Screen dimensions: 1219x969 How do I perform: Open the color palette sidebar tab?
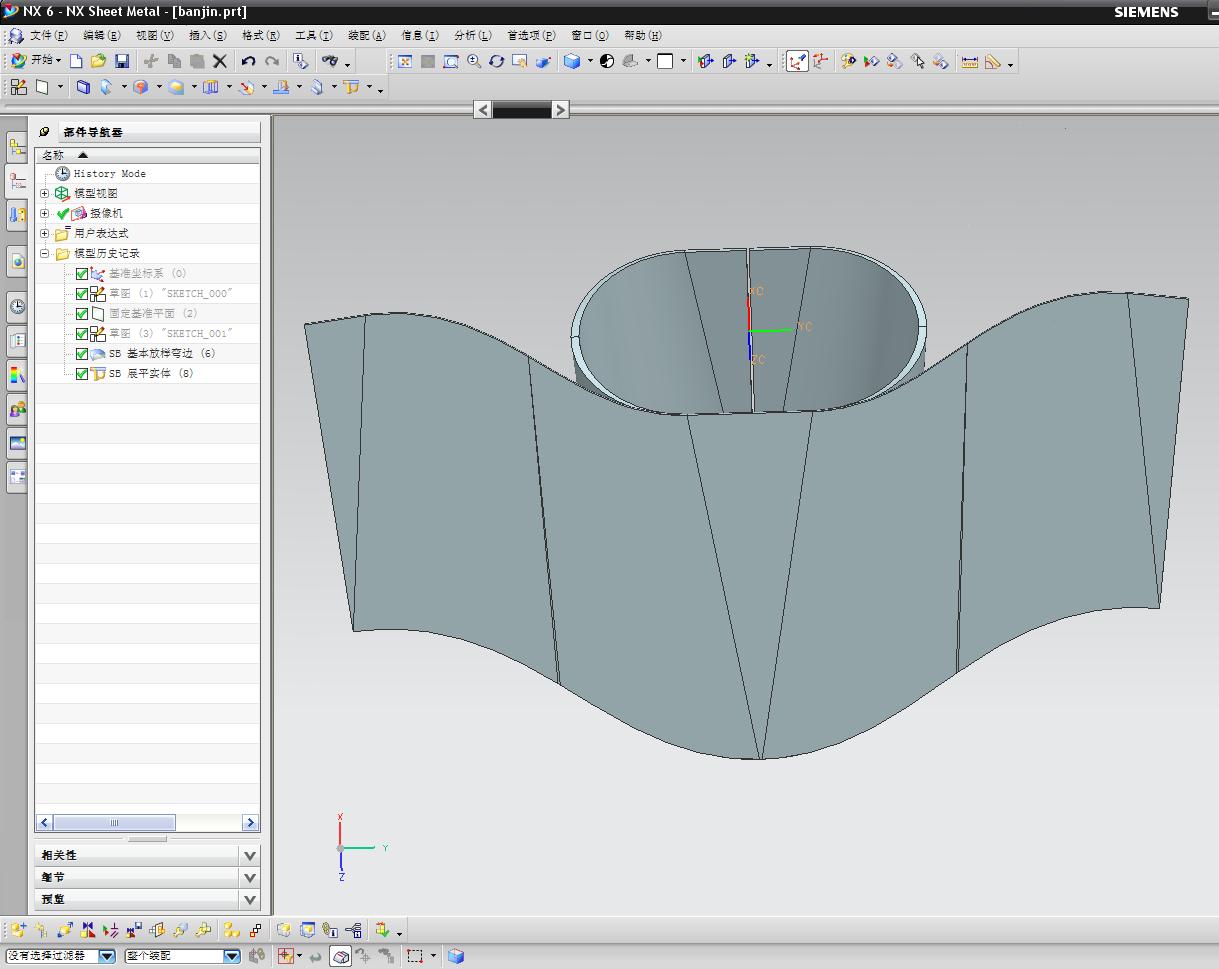point(17,375)
